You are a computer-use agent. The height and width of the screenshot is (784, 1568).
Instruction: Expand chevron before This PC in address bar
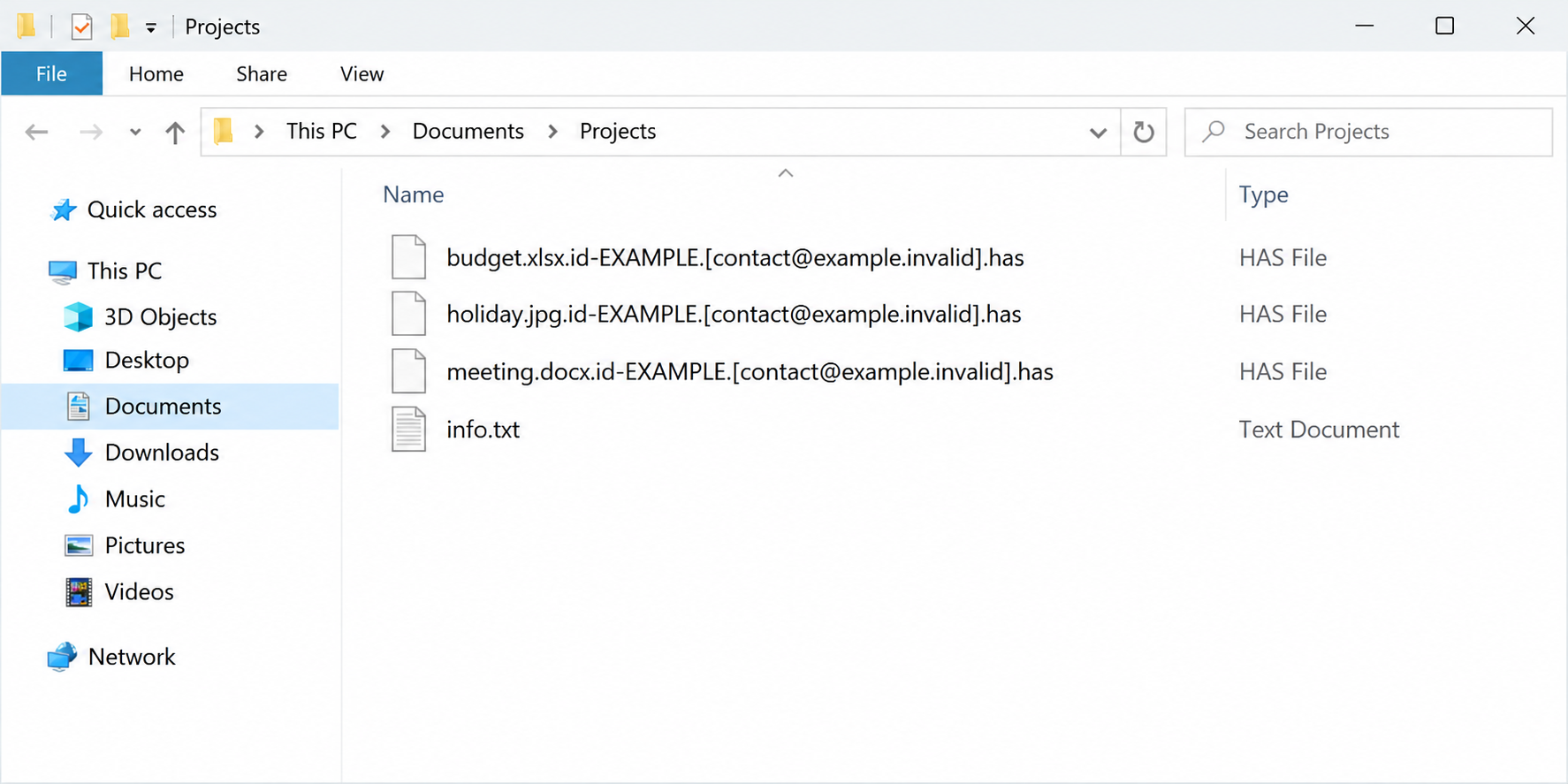click(259, 132)
